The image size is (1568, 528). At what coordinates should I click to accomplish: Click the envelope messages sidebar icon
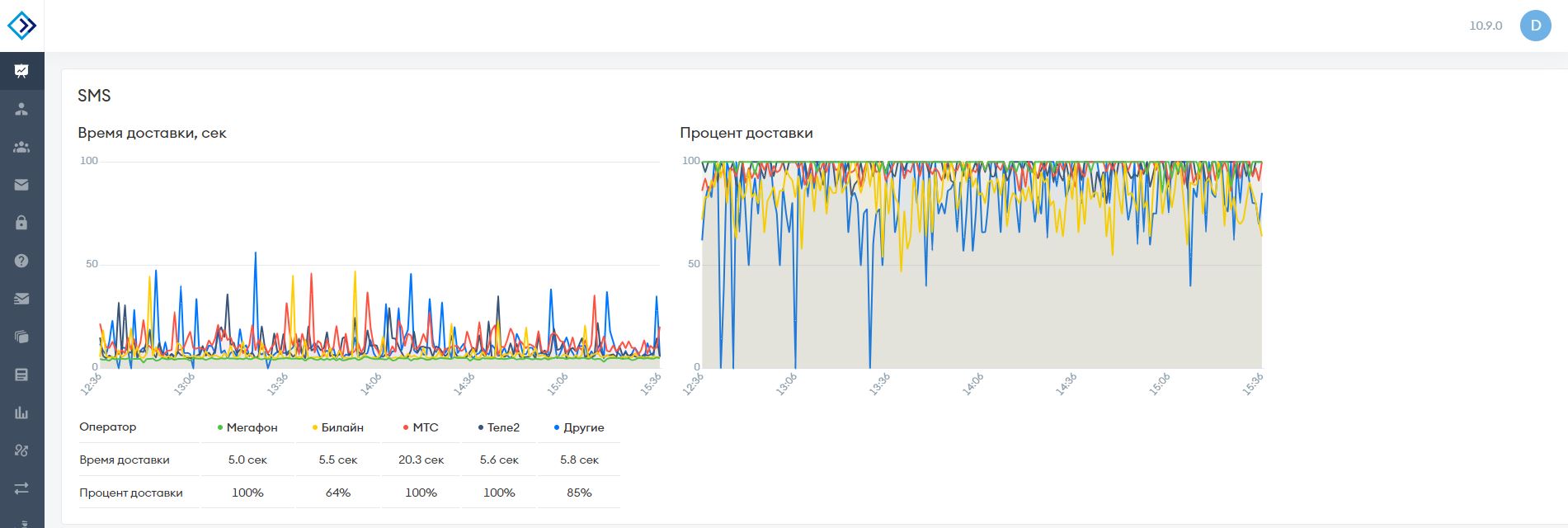[21, 185]
